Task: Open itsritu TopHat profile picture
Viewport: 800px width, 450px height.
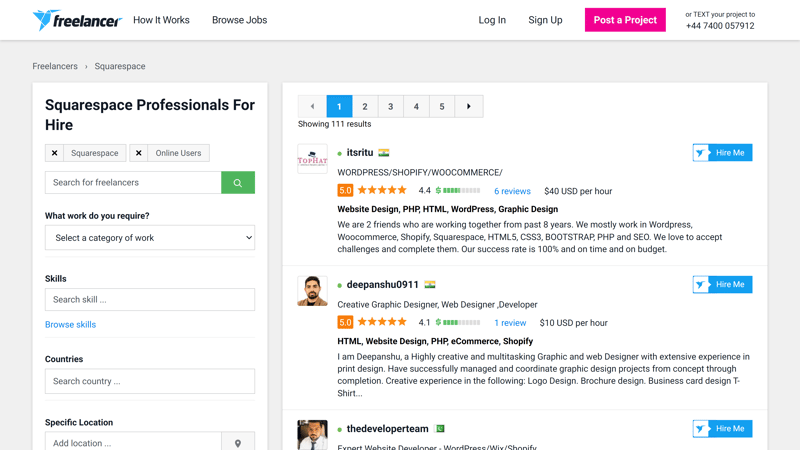Action: [312, 159]
